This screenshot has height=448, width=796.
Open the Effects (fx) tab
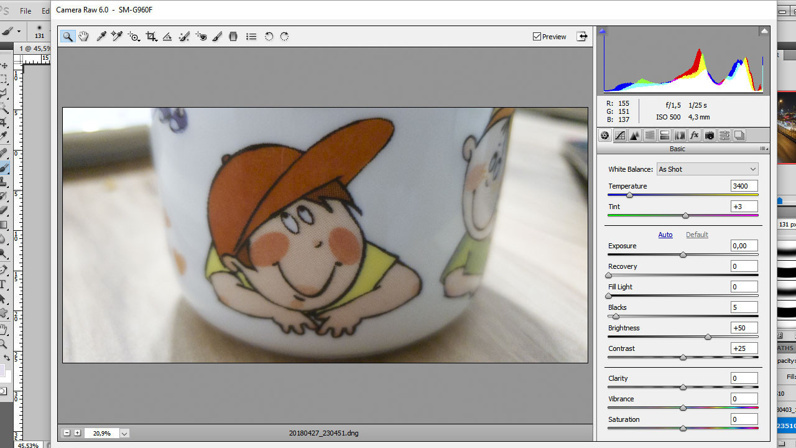[694, 136]
